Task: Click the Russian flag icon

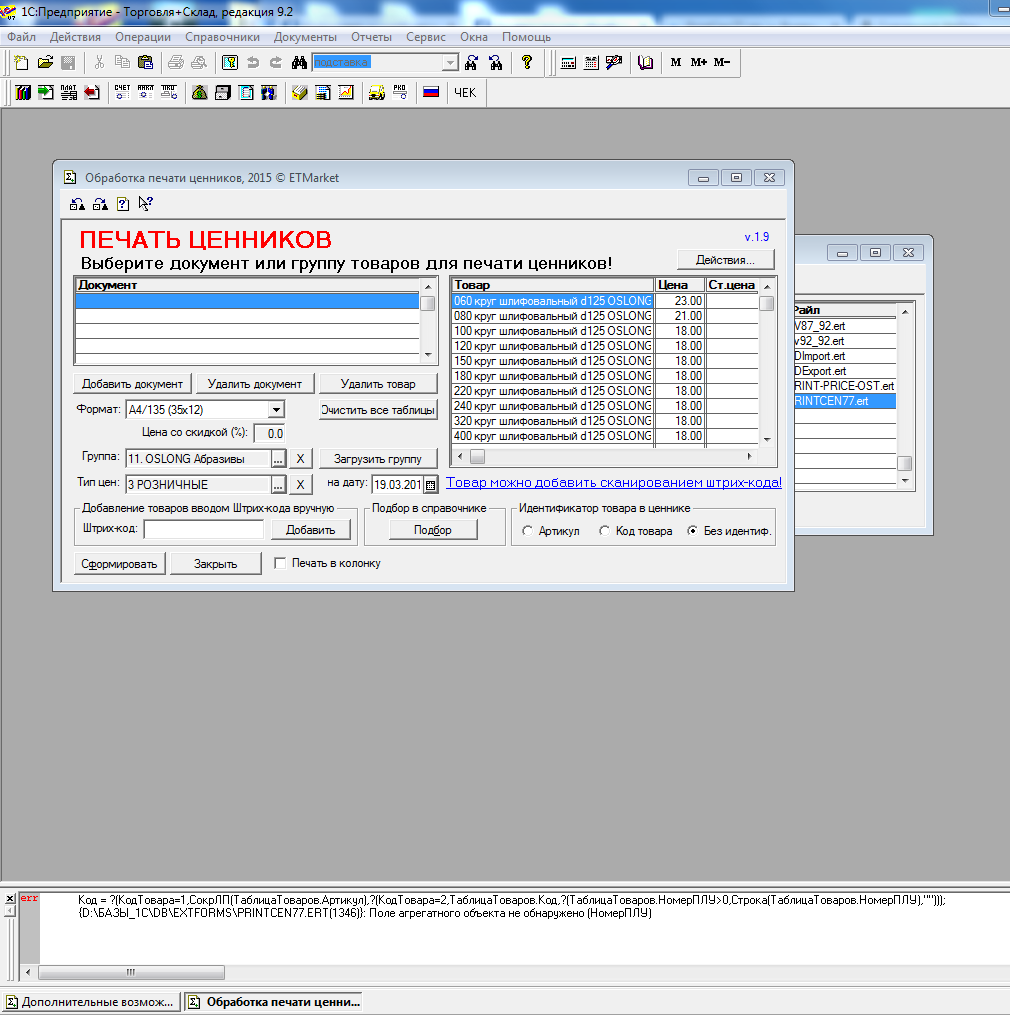Action: 431,93
